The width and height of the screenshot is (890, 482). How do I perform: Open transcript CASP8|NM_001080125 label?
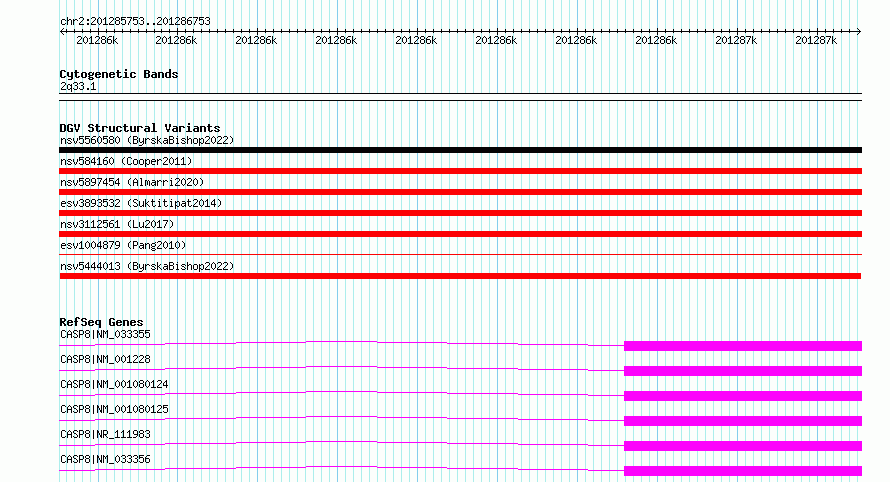coord(114,409)
